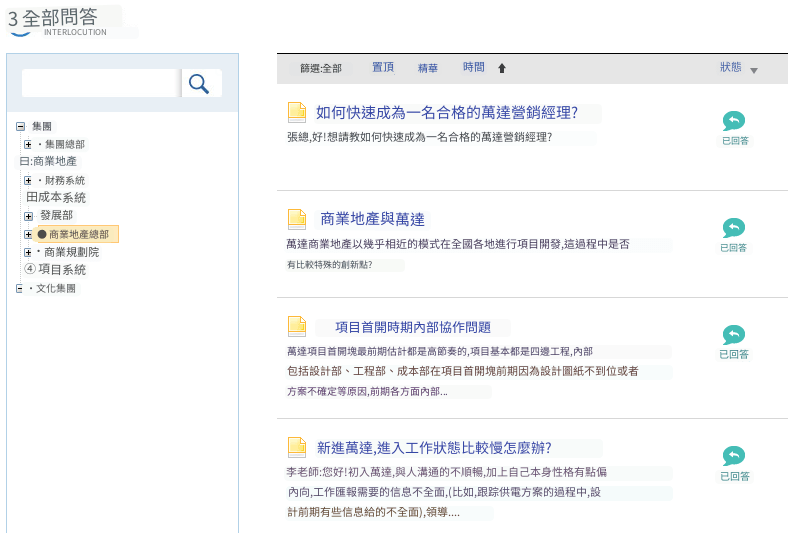
Task: Click the 狀態 dropdown arrow
Action: click(754, 71)
